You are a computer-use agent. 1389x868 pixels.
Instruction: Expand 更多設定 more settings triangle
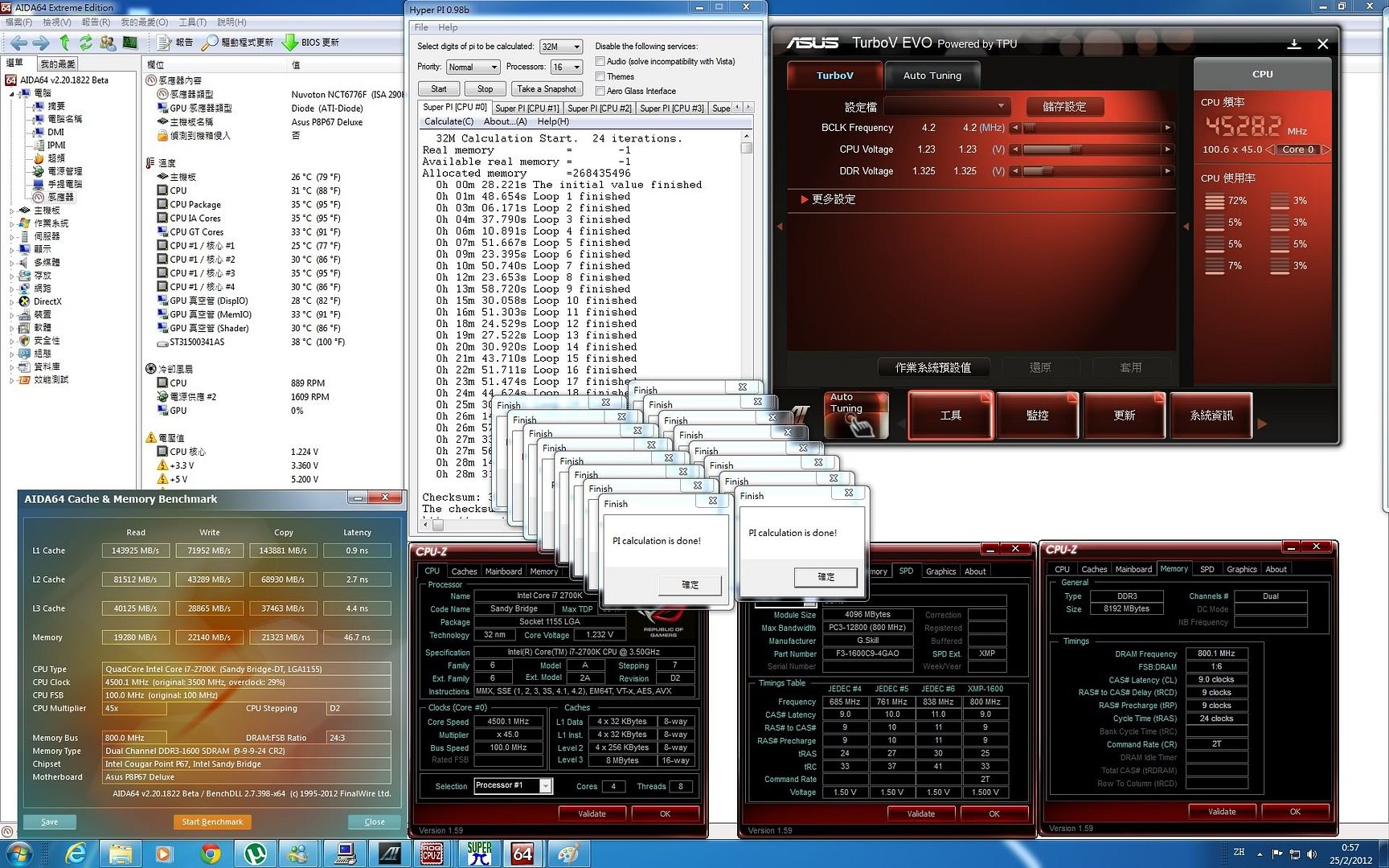point(803,199)
